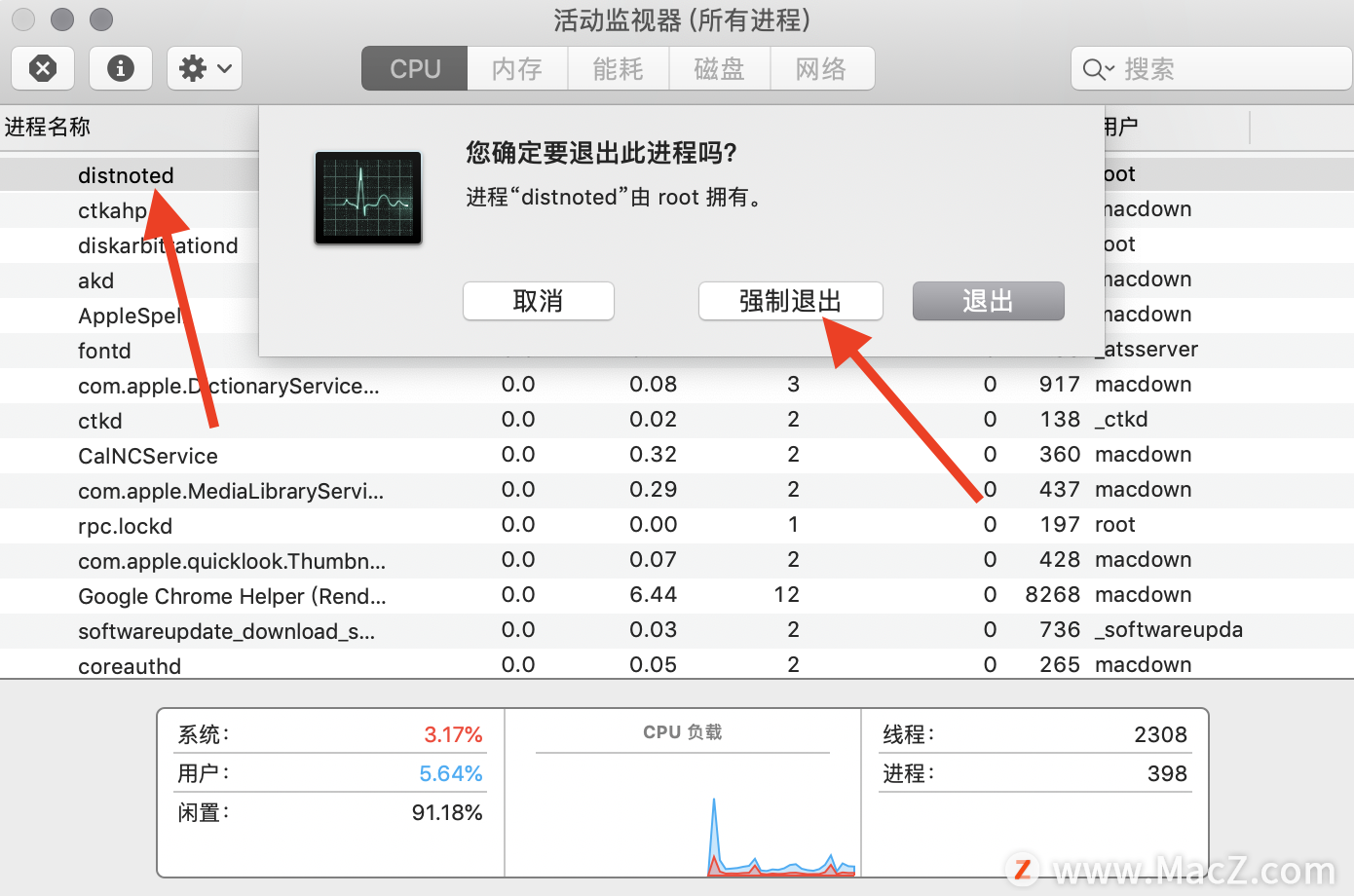Image resolution: width=1354 pixels, height=896 pixels.
Task: Click the _atsserver user cell
Action: click(1147, 350)
